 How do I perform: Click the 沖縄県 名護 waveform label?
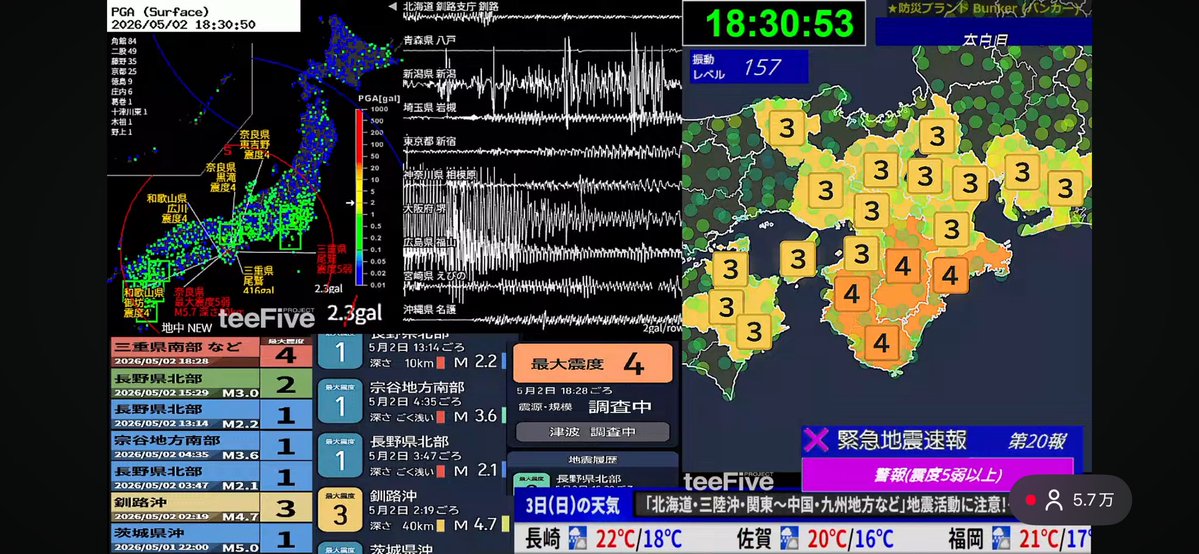[430, 309]
